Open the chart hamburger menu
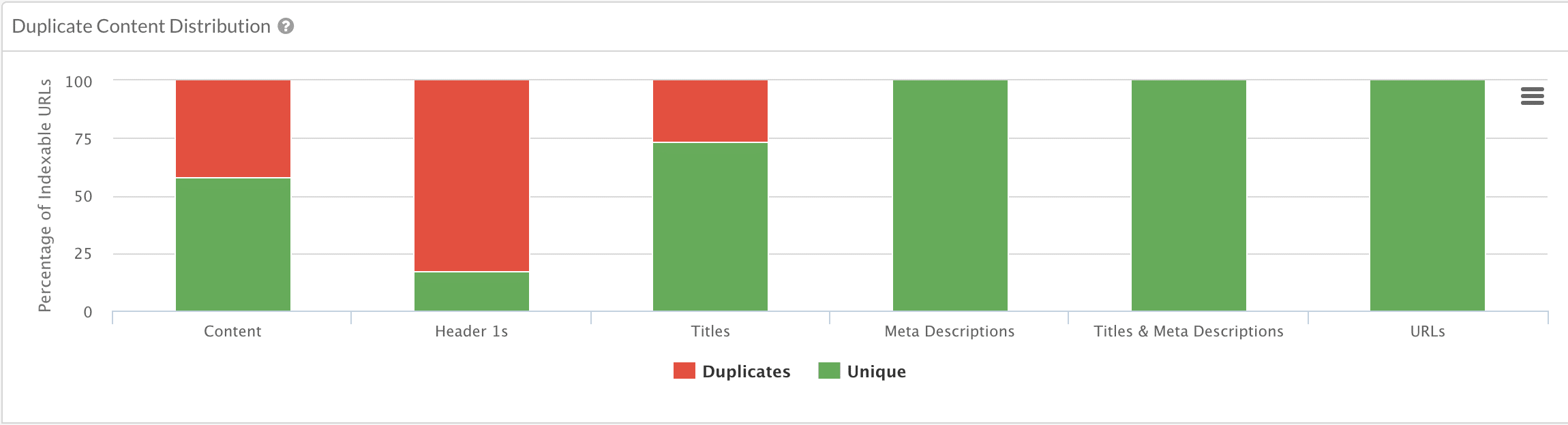1568x425 pixels. (x=1532, y=97)
